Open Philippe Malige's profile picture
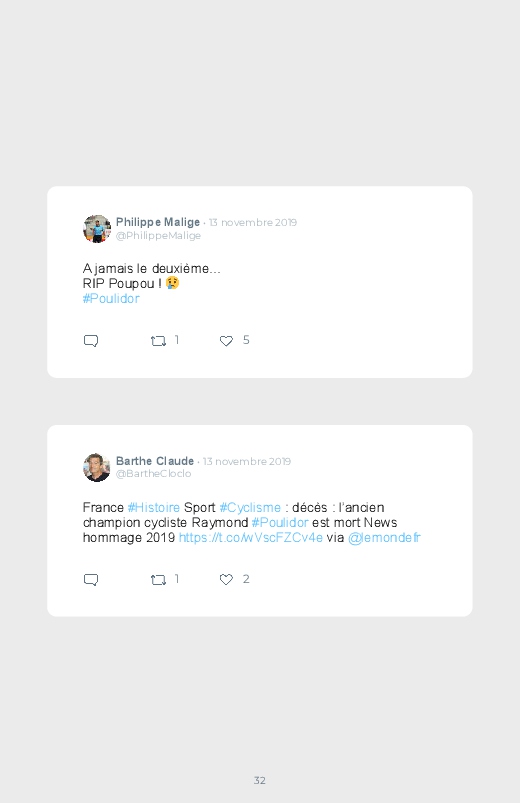520x803 pixels. click(x=97, y=228)
